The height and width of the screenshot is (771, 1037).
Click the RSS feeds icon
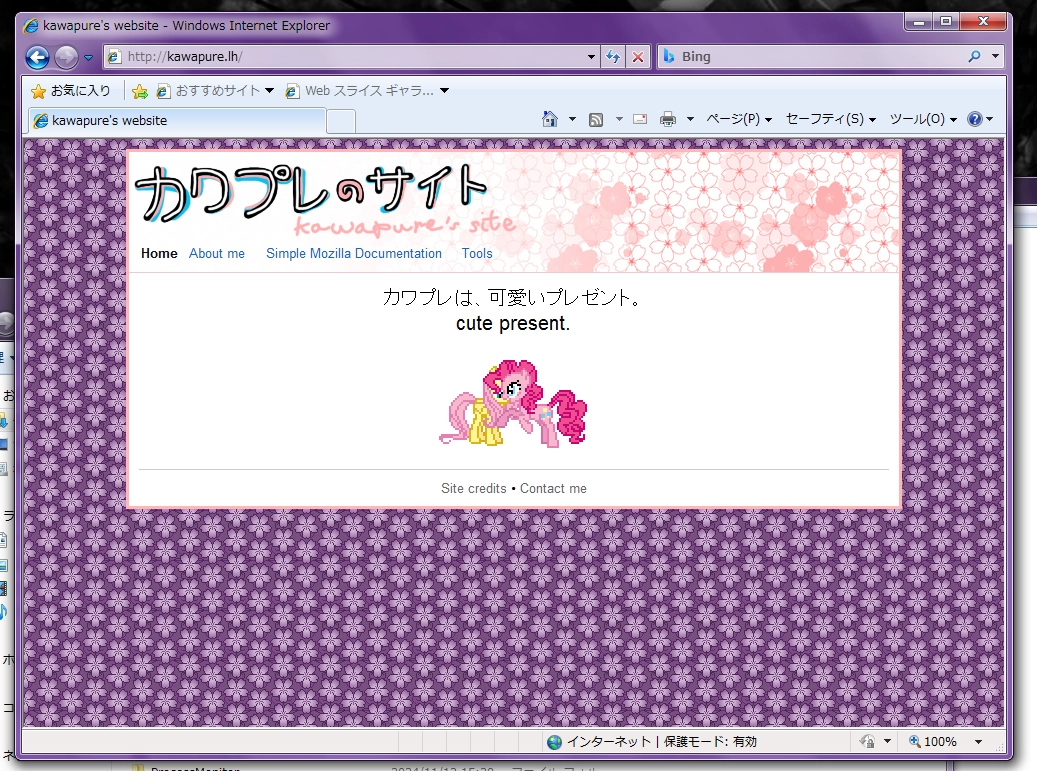[x=596, y=120]
